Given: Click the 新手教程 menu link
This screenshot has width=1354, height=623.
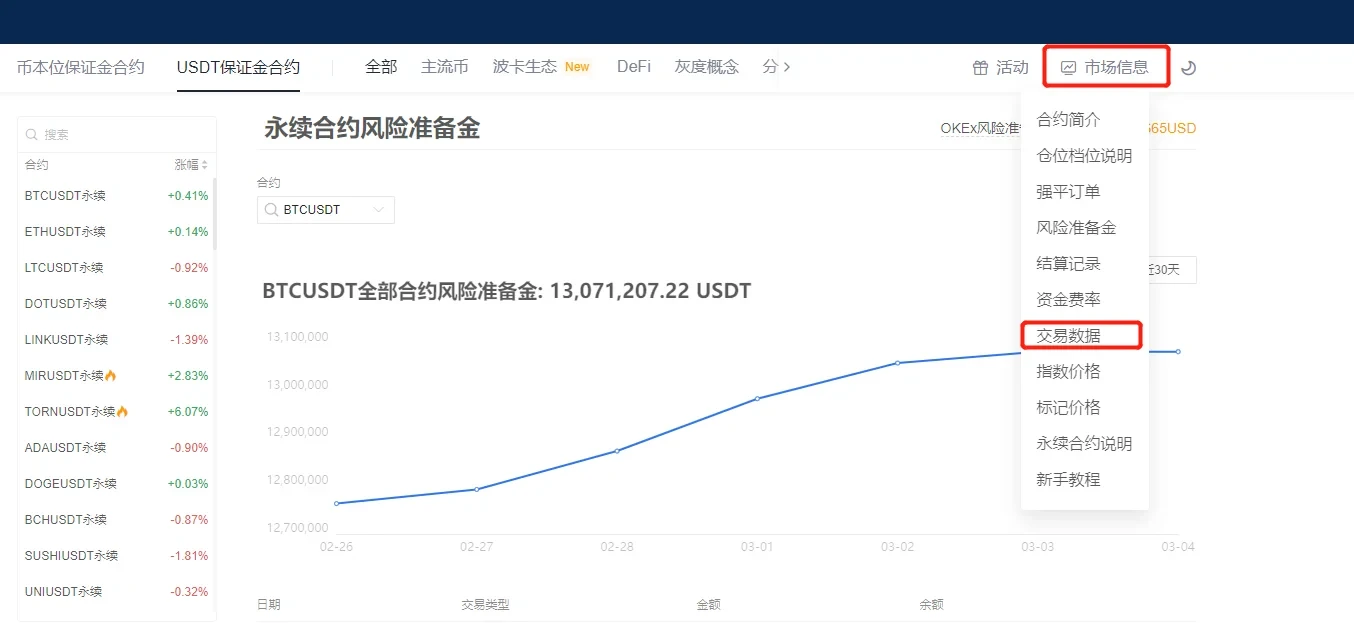Looking at the screenshot, I should [1068, 480].
